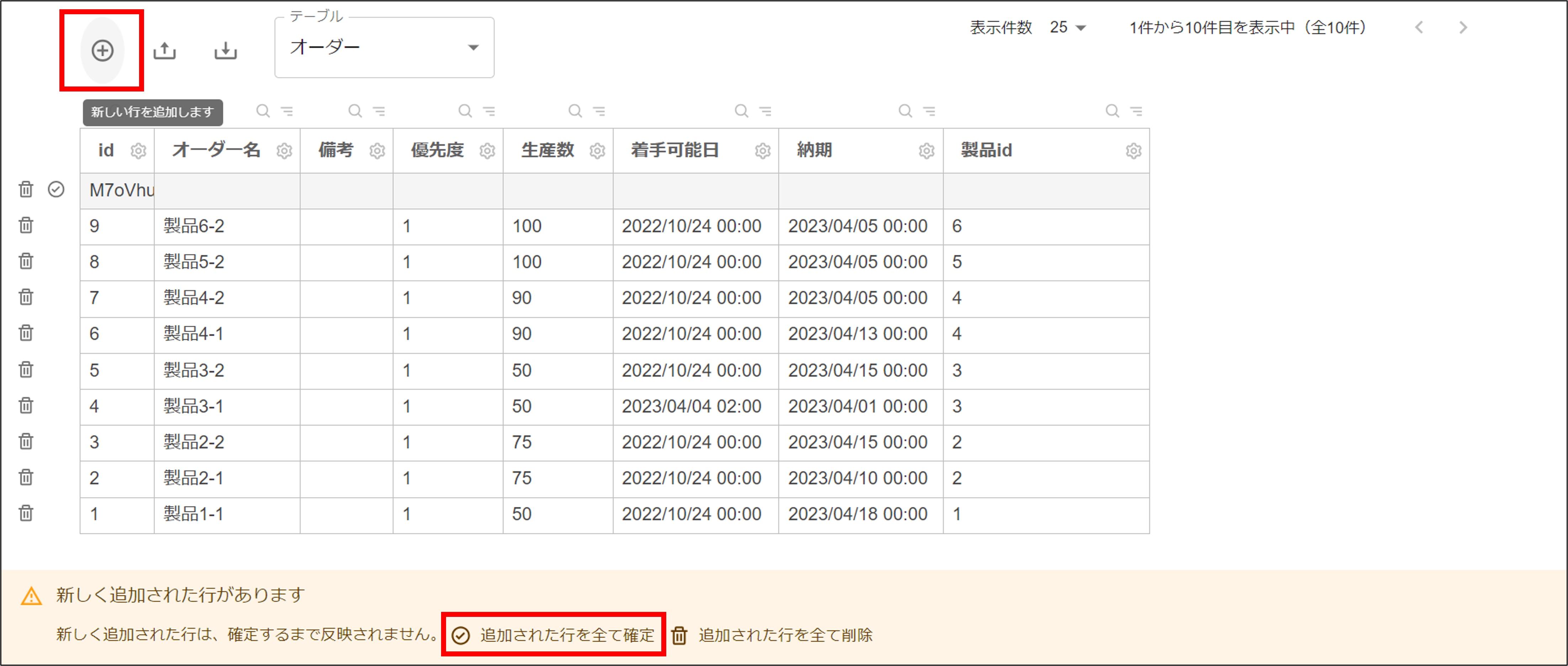Open settings gear for 備考 column
Image resolution: width=1568 pixels, height=666 pixels.
pyautogui.click(x=377, y=151)
